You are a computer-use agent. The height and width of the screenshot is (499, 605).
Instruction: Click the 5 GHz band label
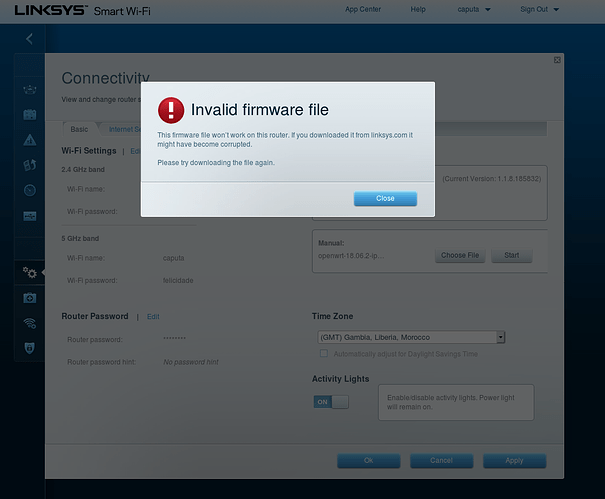(x=80, y=239)
